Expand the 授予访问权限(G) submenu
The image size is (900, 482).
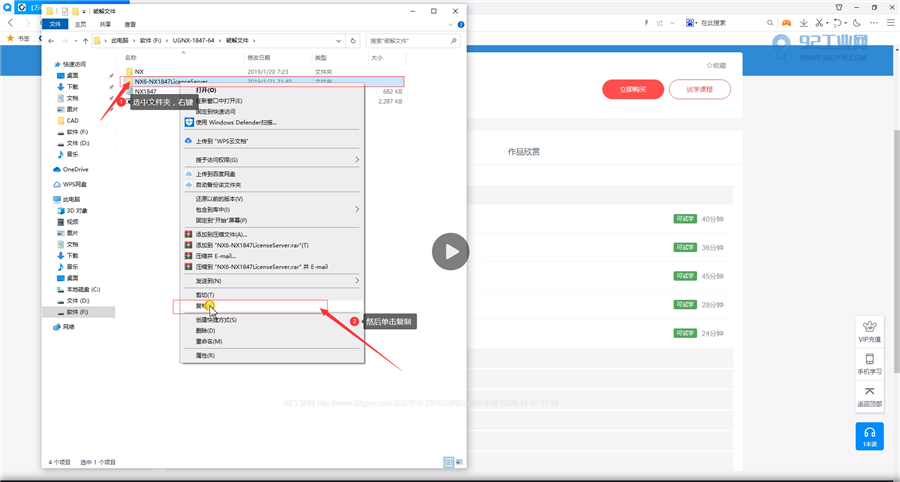tap(356, 160)
